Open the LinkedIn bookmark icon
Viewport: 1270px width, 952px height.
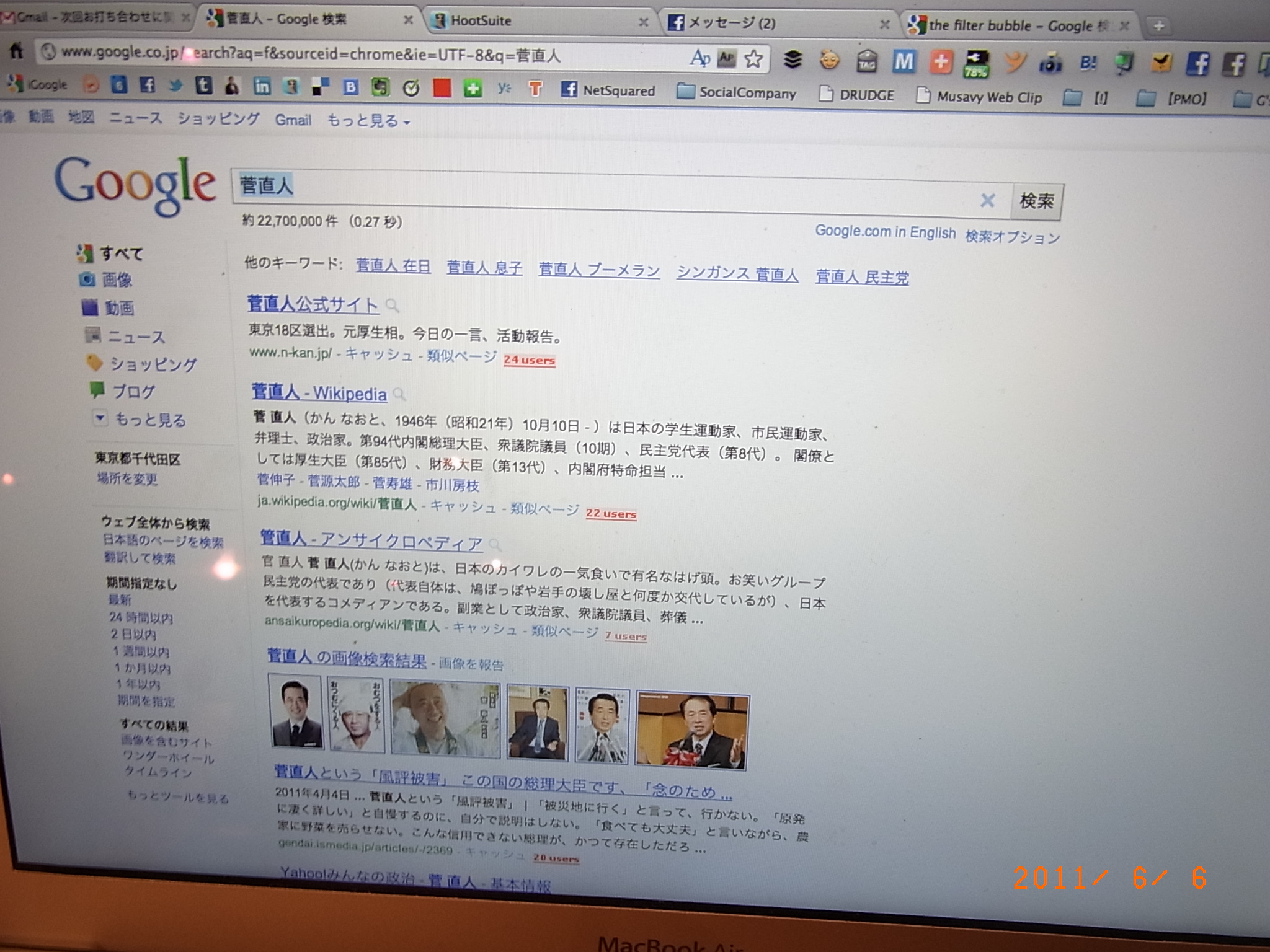pyautogui.click(x=262, y=87)
